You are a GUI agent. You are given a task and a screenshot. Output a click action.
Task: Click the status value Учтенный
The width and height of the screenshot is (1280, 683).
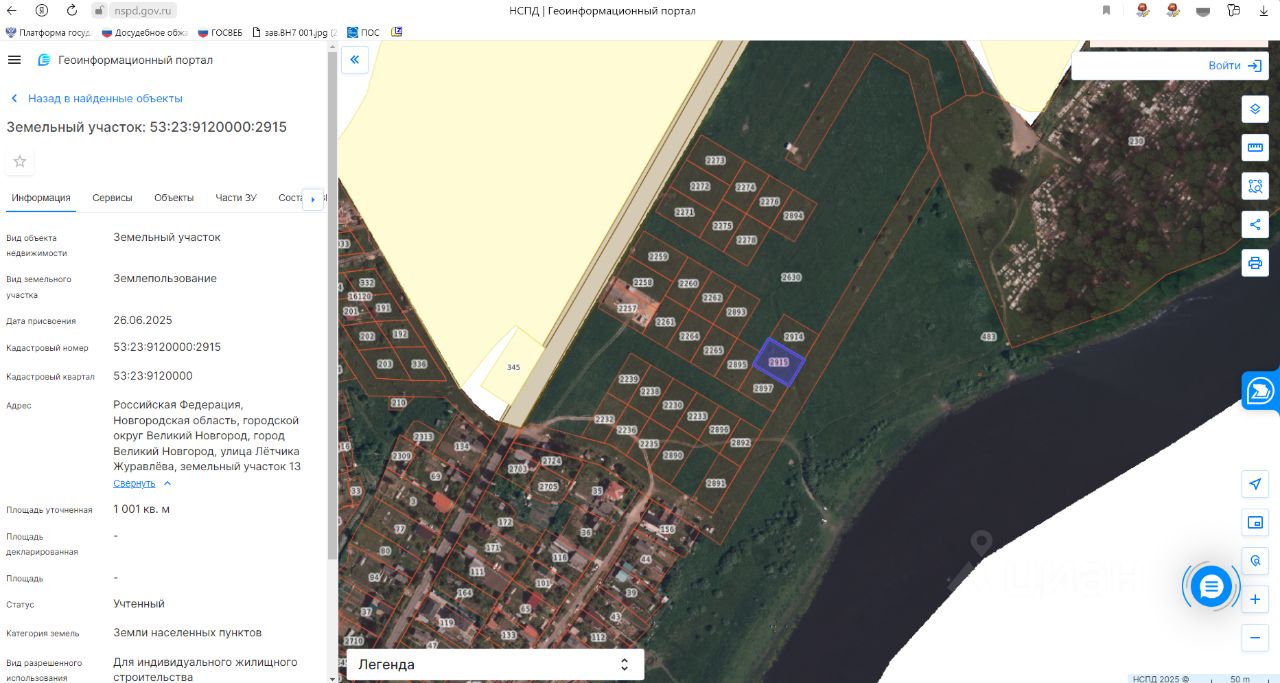coord(139,604)
